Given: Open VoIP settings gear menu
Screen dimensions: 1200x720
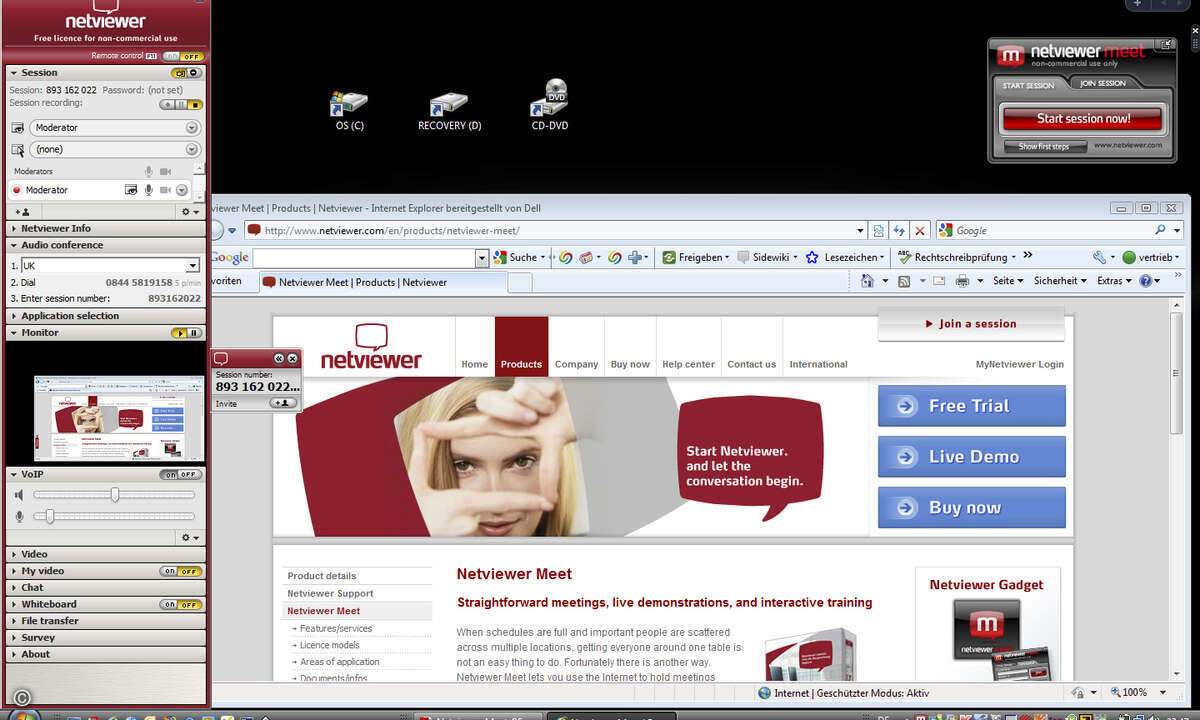Looking at the screenshot, I should [189, 537].
